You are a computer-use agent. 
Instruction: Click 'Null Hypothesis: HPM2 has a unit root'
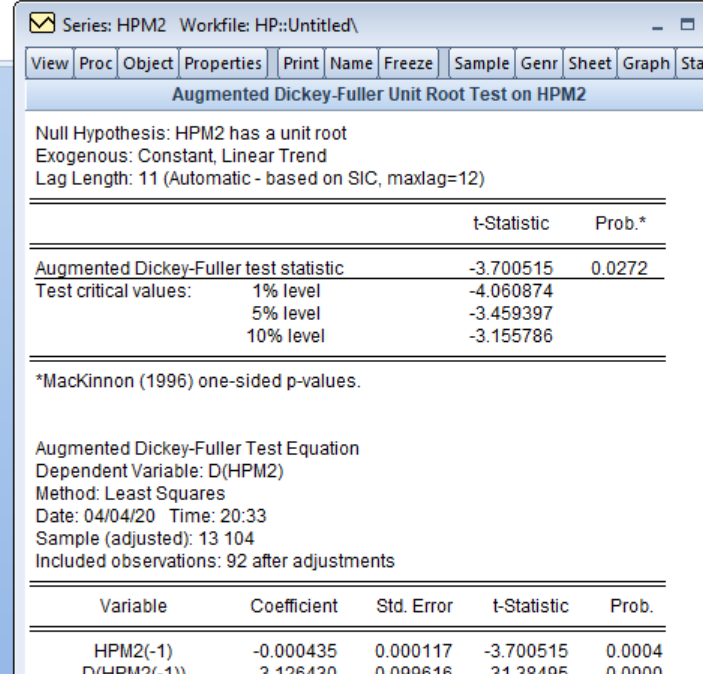191,134
